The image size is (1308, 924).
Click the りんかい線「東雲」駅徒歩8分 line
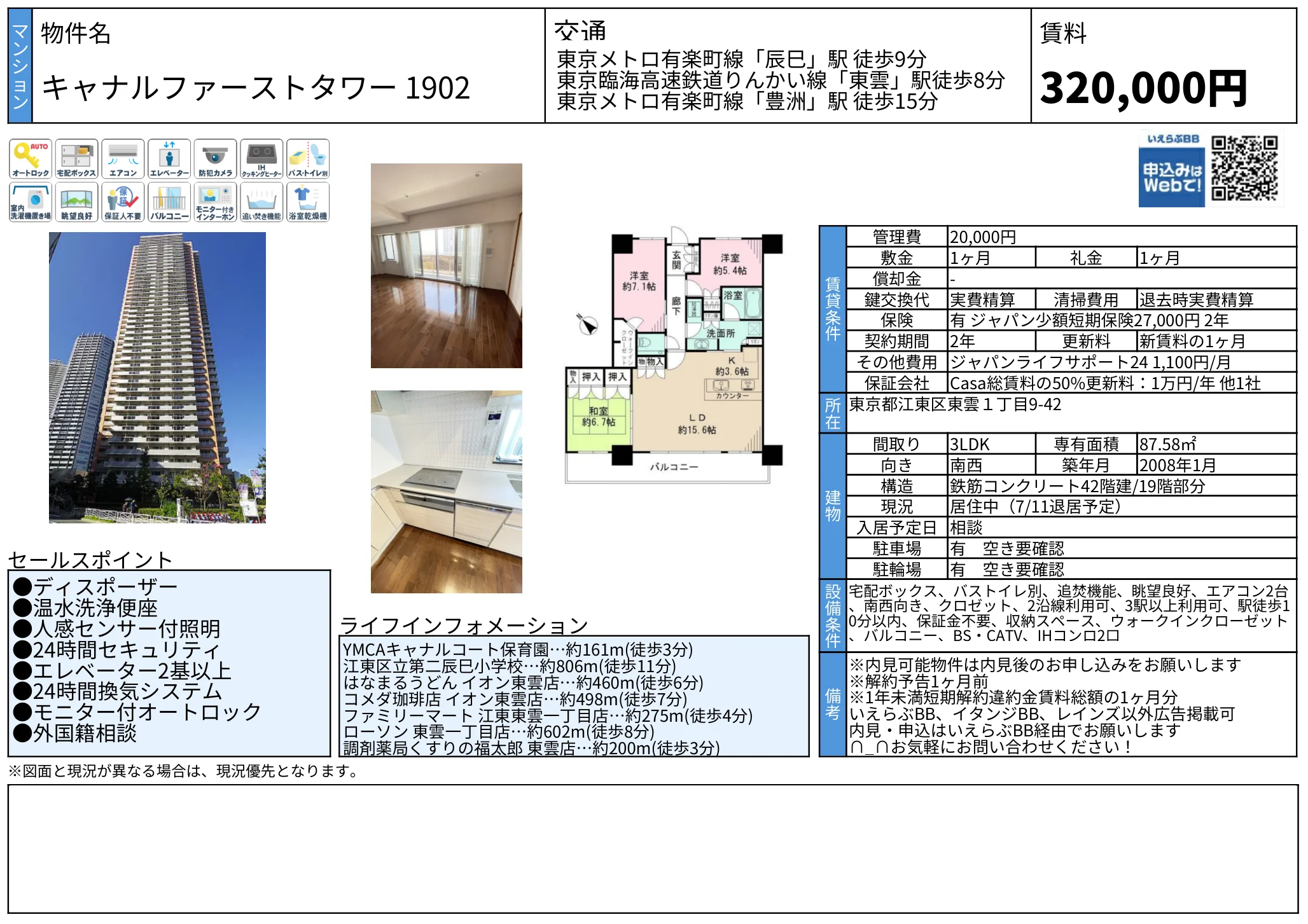pyautogui.click(x=781, y=80)
